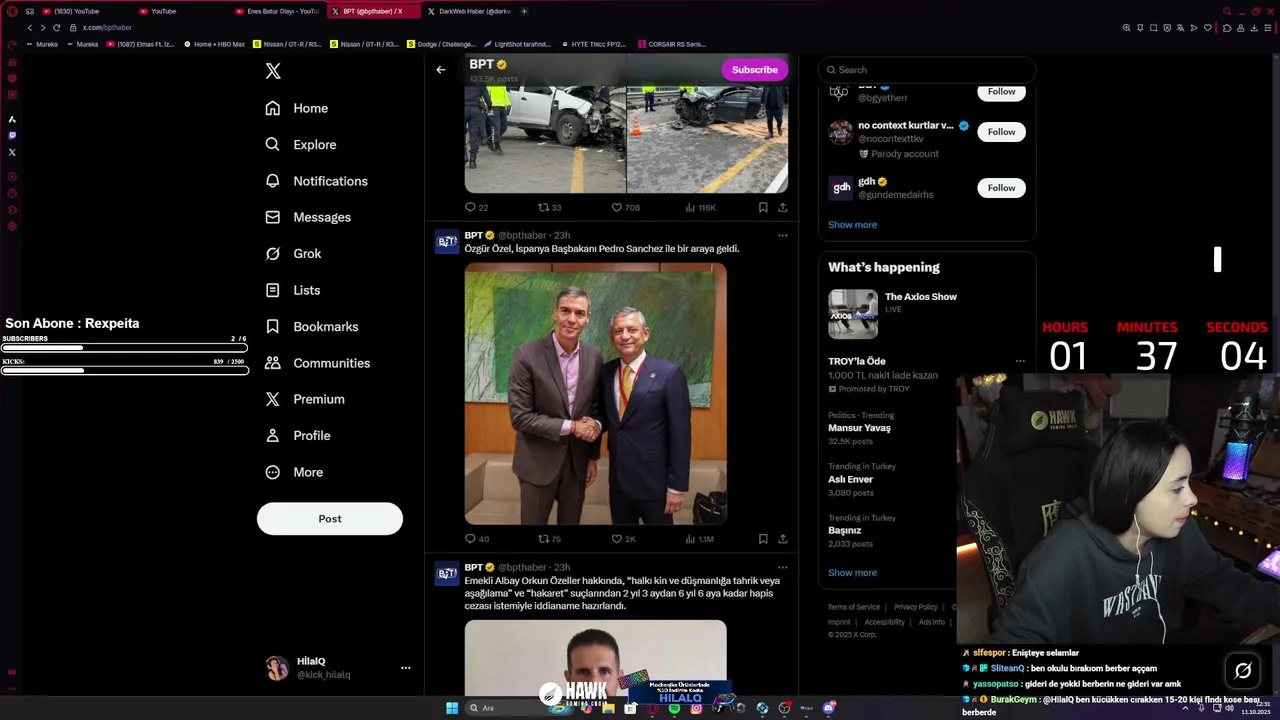Like the car crash post
The height and width of the screenshot is (720, 1280).
click(x=626, y=208)
